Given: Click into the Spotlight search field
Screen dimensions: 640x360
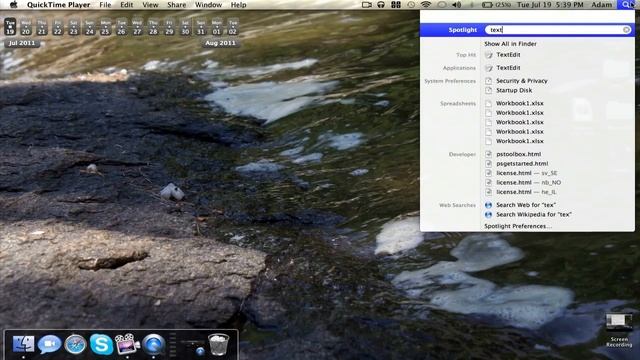Looking at the screenshot, I should [x=558, y=30].
